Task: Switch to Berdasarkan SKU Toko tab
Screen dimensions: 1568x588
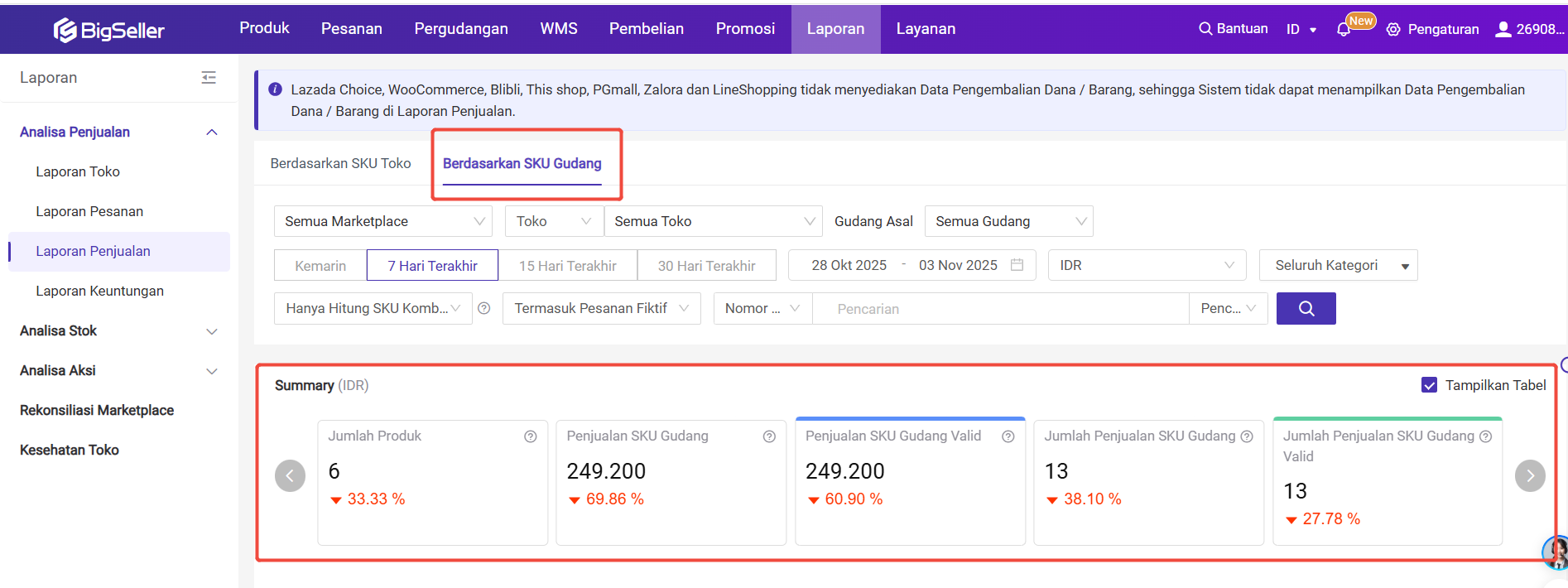Action: point(340,163)
